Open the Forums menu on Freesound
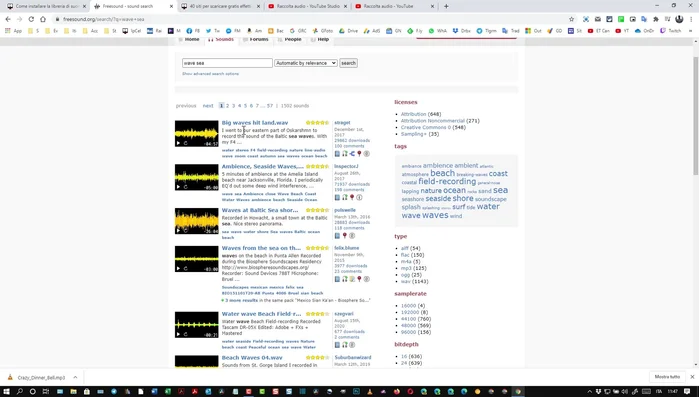This screenshot has height=397, width=699. pyautogui.click(x=255, y=40)
